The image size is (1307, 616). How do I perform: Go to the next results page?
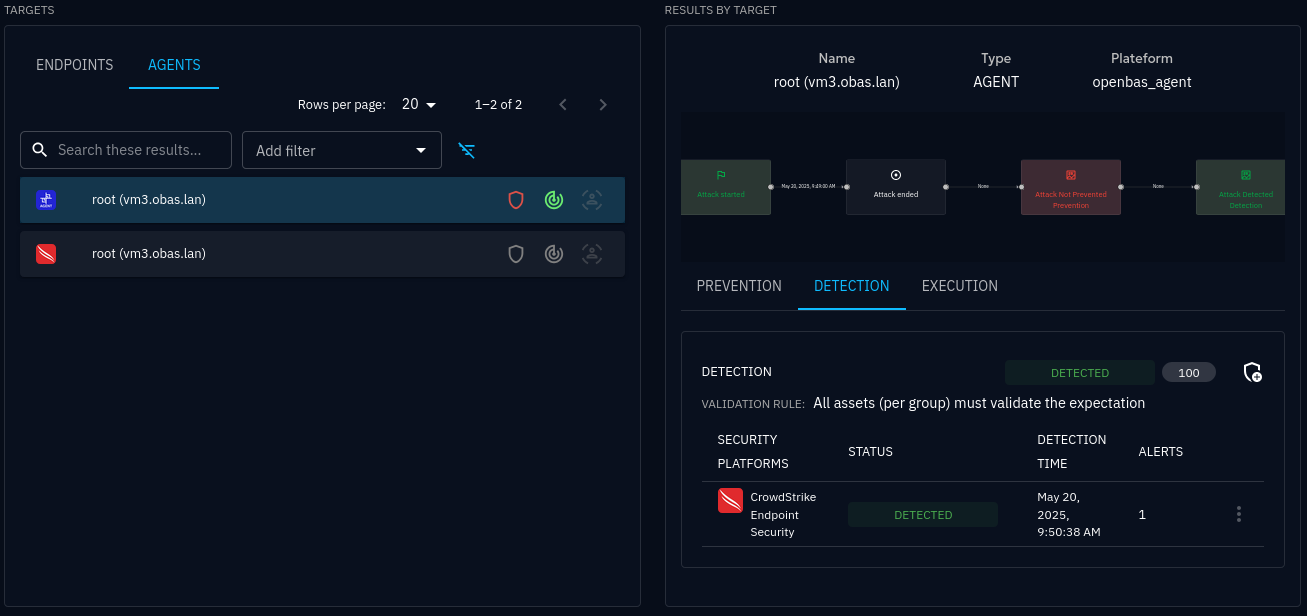tap(602, 105)
